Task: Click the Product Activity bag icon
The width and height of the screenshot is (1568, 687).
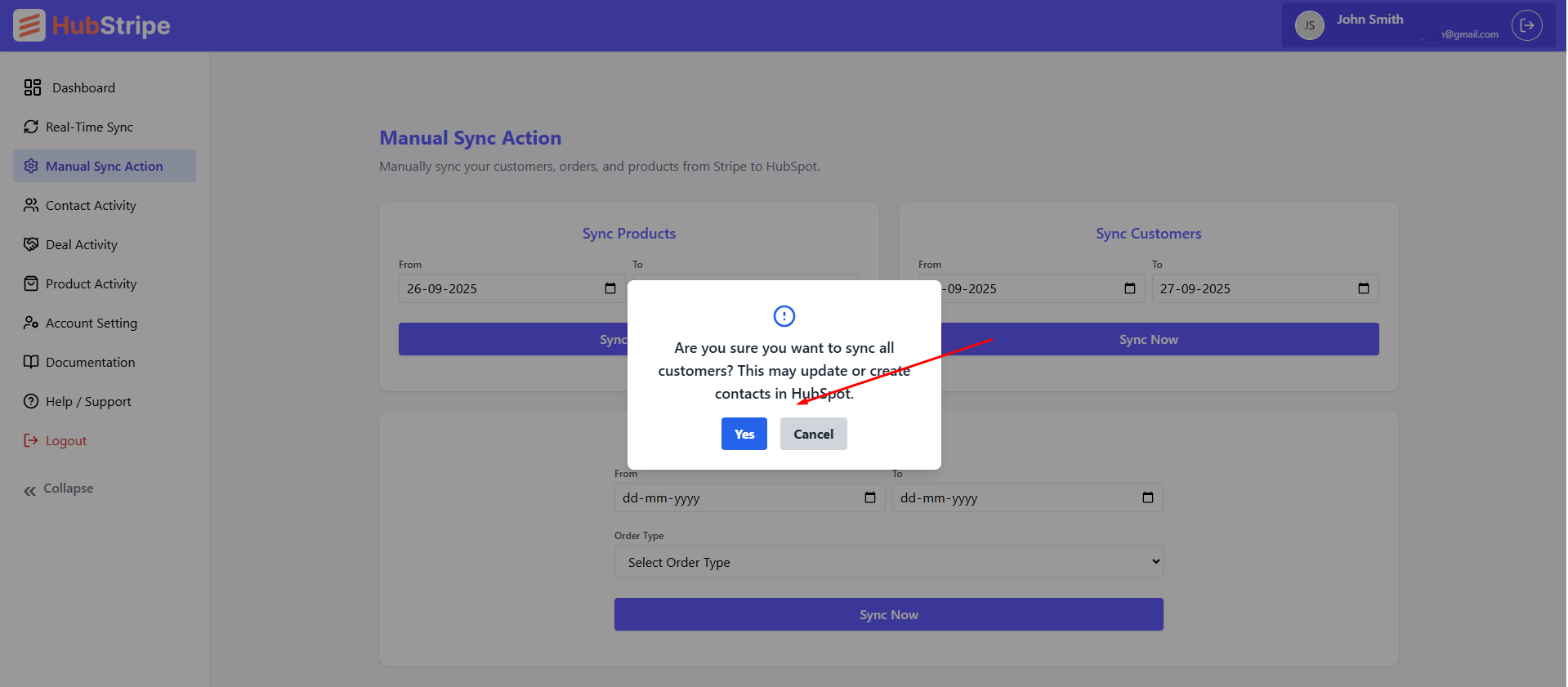Action: tap(31, 283)
